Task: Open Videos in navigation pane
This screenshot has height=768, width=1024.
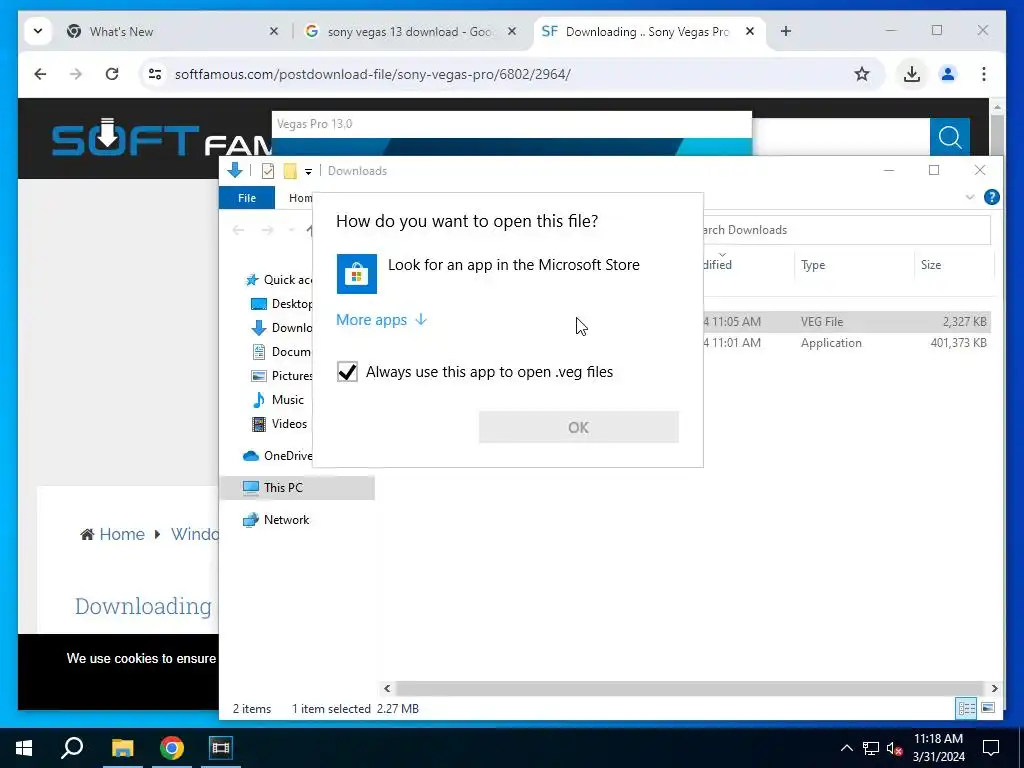Action: click(280, 424)
